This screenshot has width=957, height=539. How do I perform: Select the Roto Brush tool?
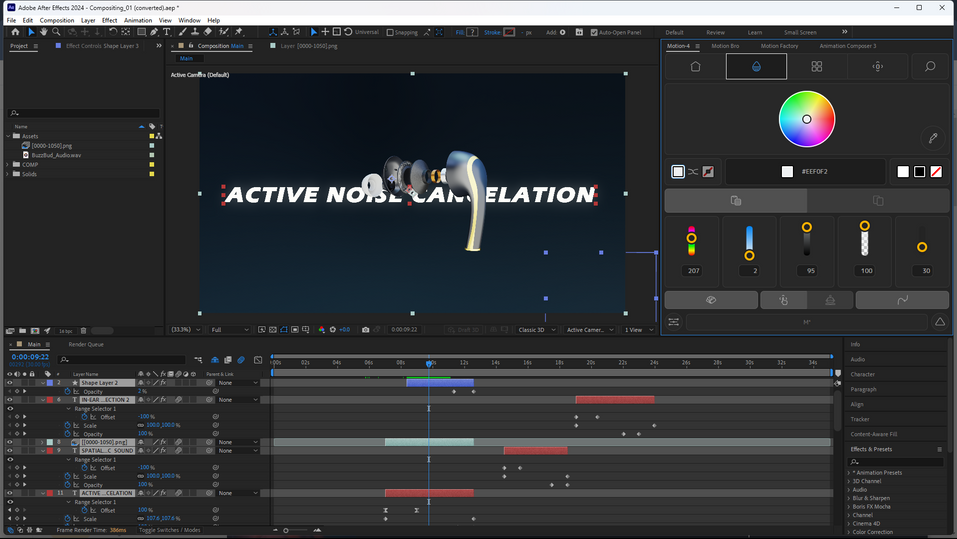click(224, 32)
